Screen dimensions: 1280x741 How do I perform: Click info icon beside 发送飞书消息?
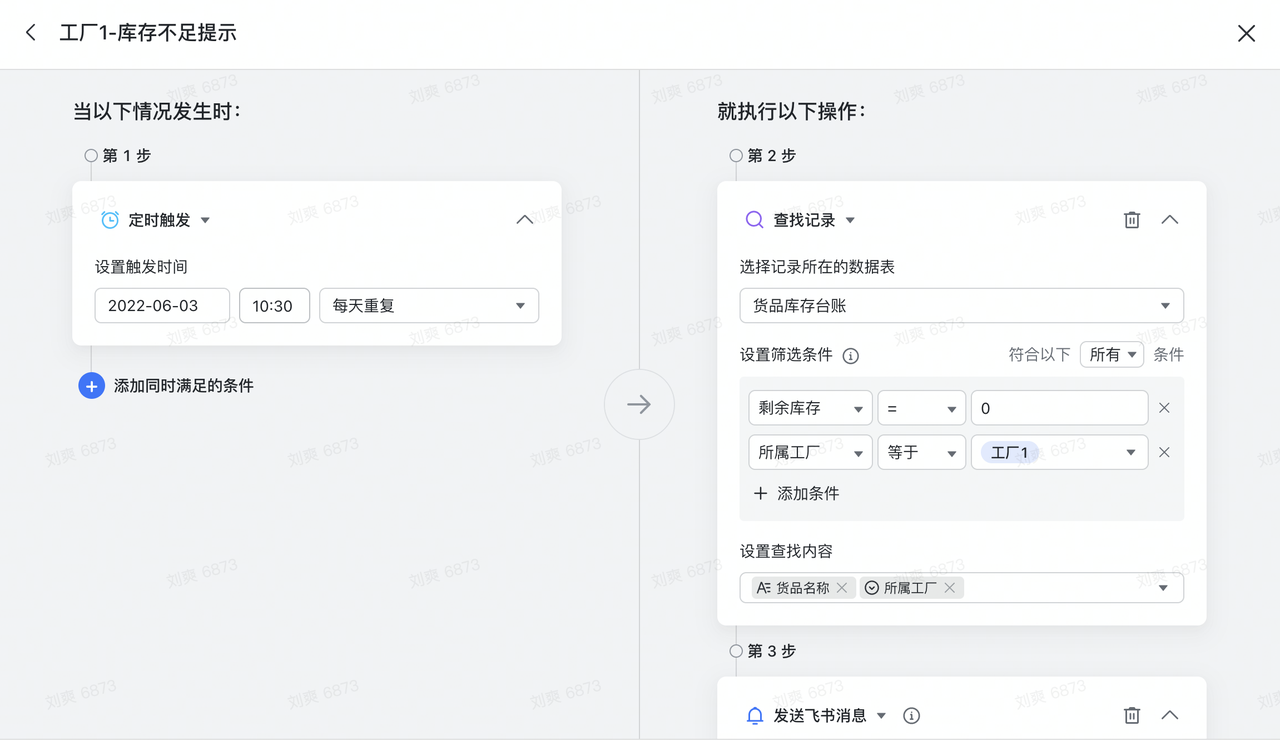point(911,715)
